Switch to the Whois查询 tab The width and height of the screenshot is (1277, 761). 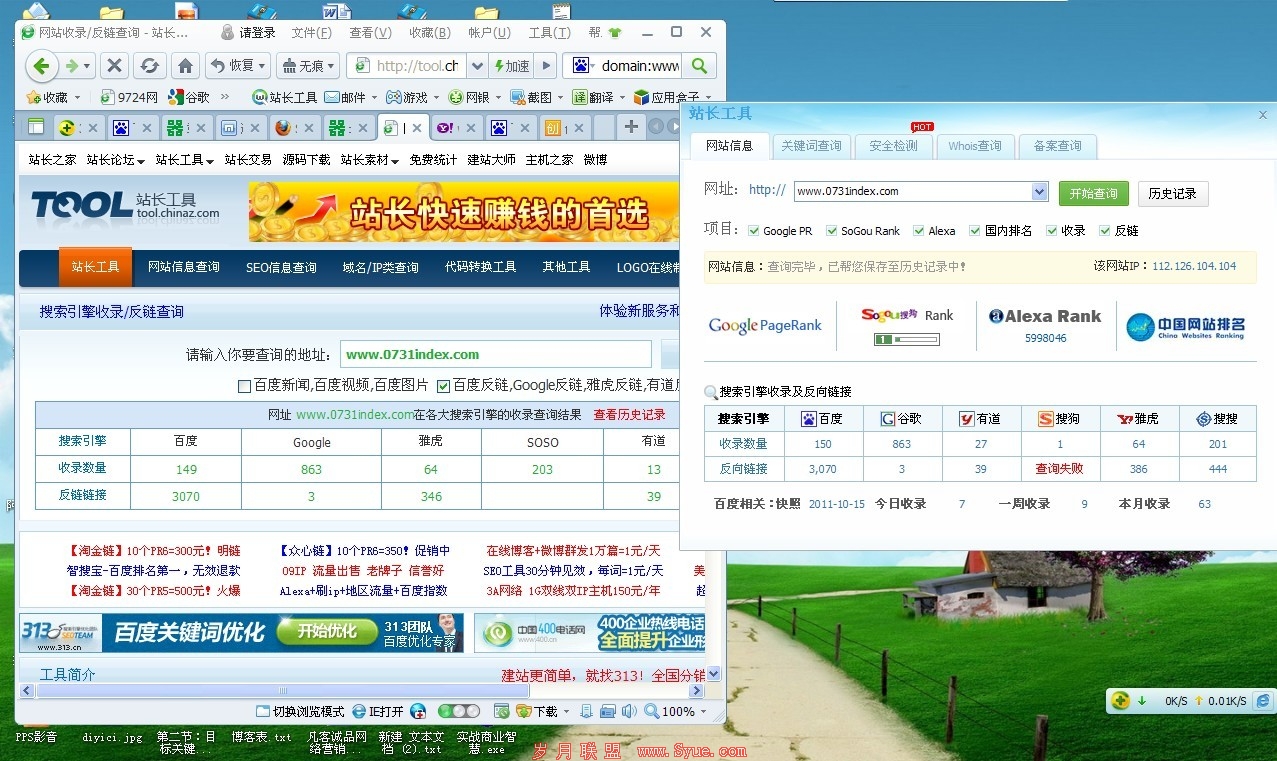975,146
